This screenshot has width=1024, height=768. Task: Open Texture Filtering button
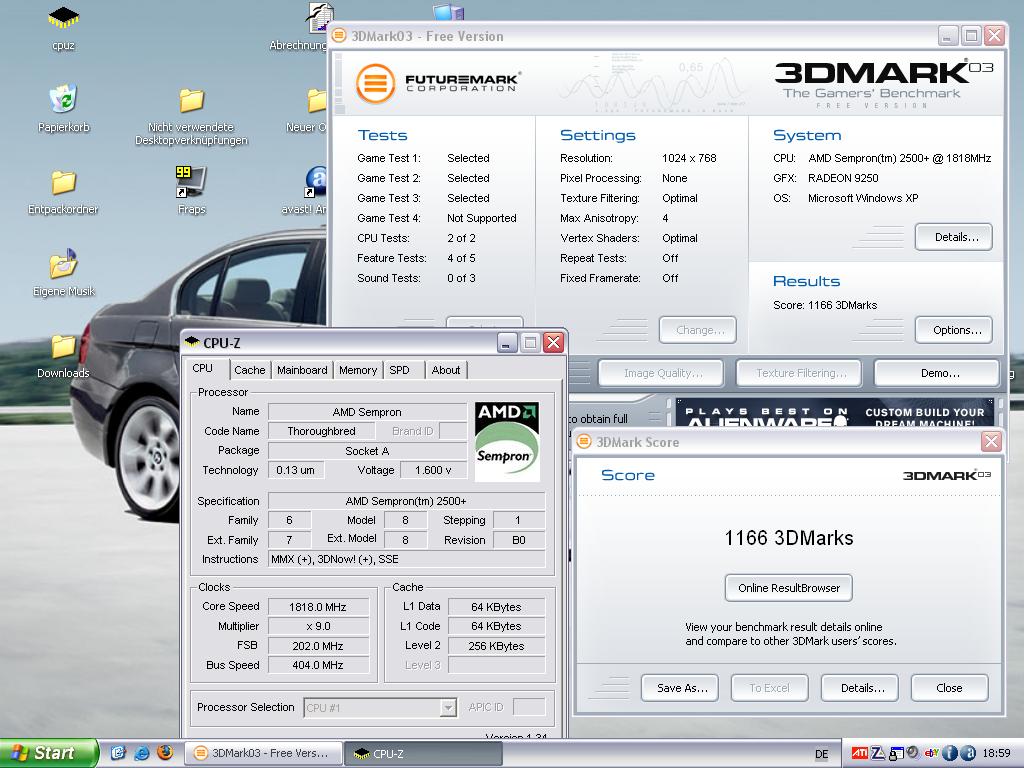click(x=799, y=373)
